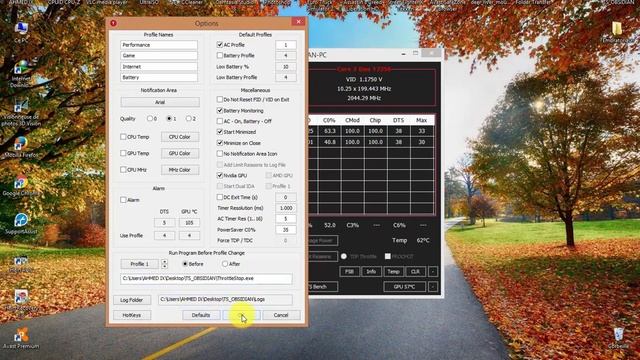Click the ThrottleStop.exe program path field
This screenshot has width=640, height=360.
coord(206,278)
